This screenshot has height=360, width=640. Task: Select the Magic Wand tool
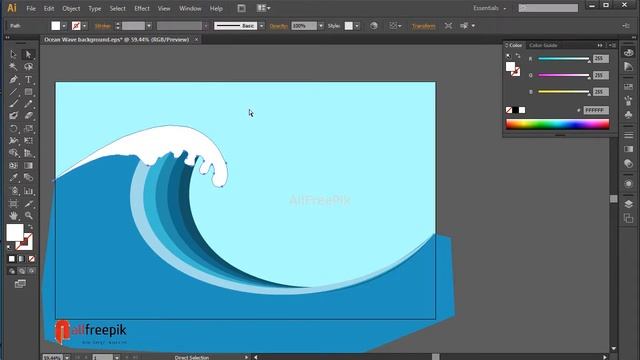click(13, 67)
